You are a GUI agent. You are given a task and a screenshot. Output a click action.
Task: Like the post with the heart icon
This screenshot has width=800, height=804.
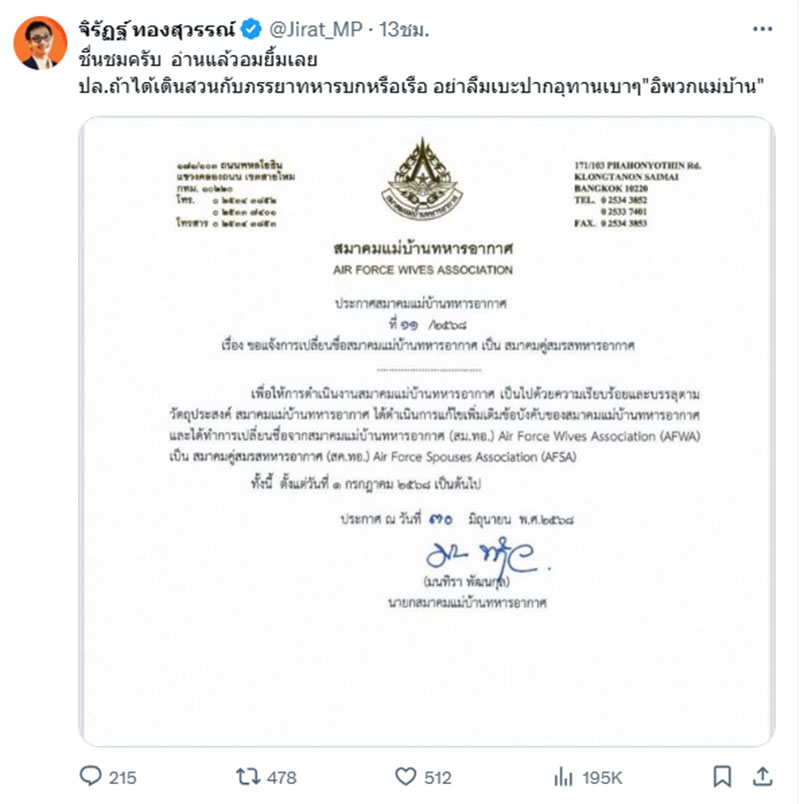coord(405,776)
